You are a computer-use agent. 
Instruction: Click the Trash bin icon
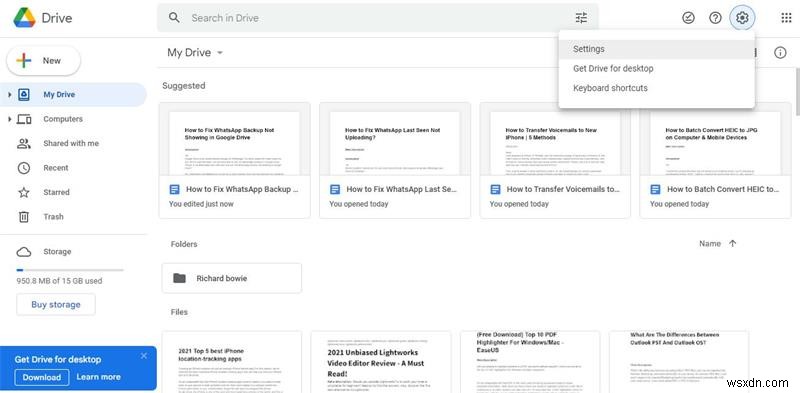click(24, 217)
